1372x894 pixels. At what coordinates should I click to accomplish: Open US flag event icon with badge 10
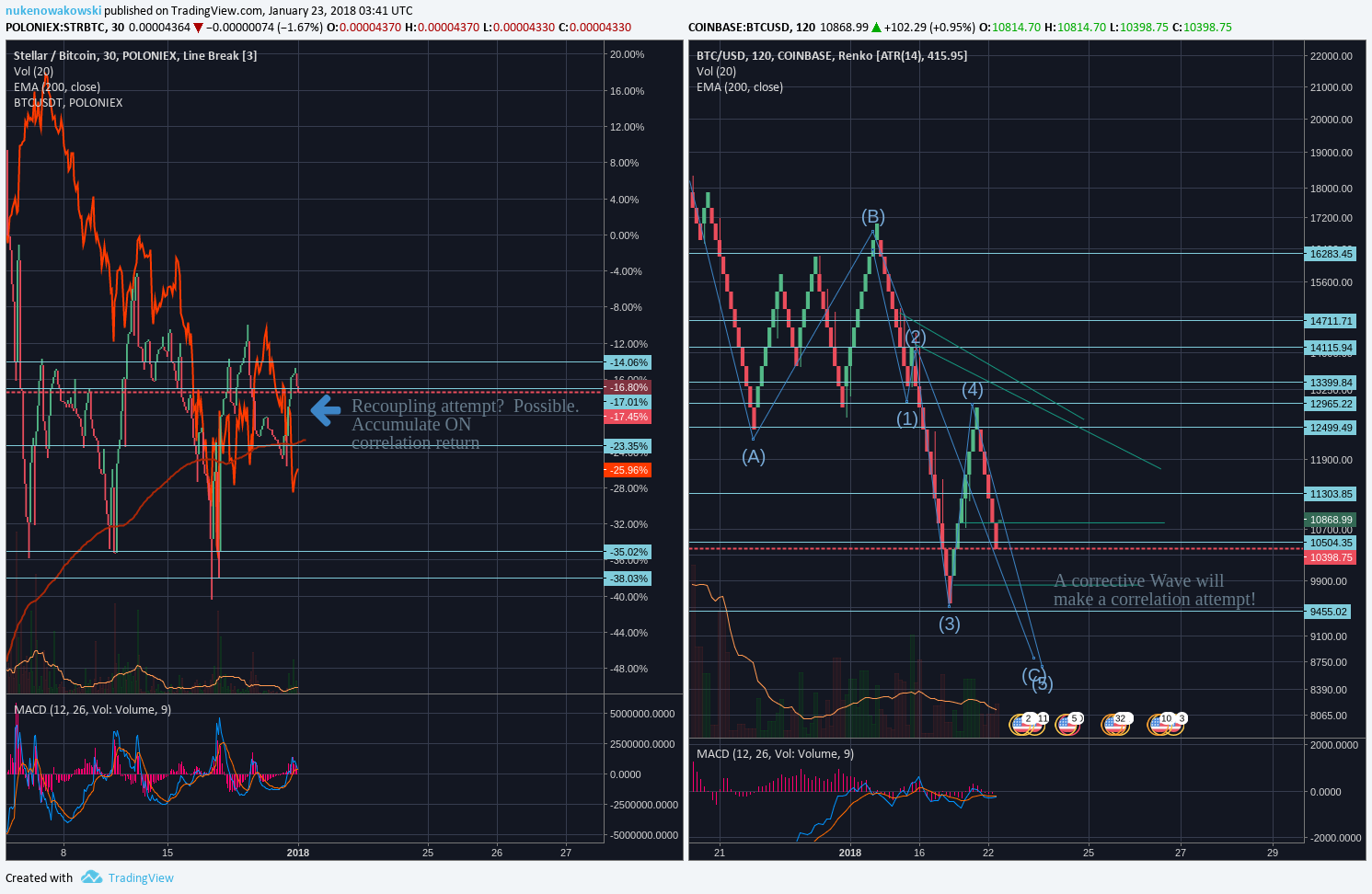tap(1159, 724)
